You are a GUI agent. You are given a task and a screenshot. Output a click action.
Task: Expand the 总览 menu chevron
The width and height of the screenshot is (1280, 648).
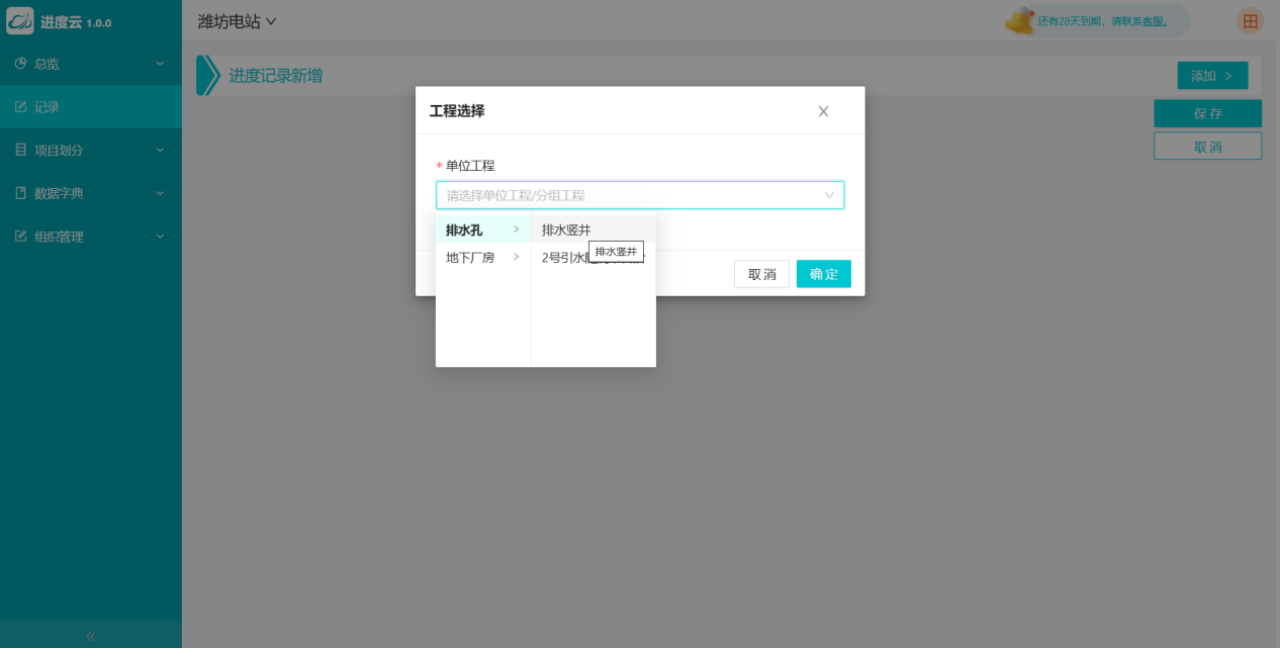tap(160, 64)
